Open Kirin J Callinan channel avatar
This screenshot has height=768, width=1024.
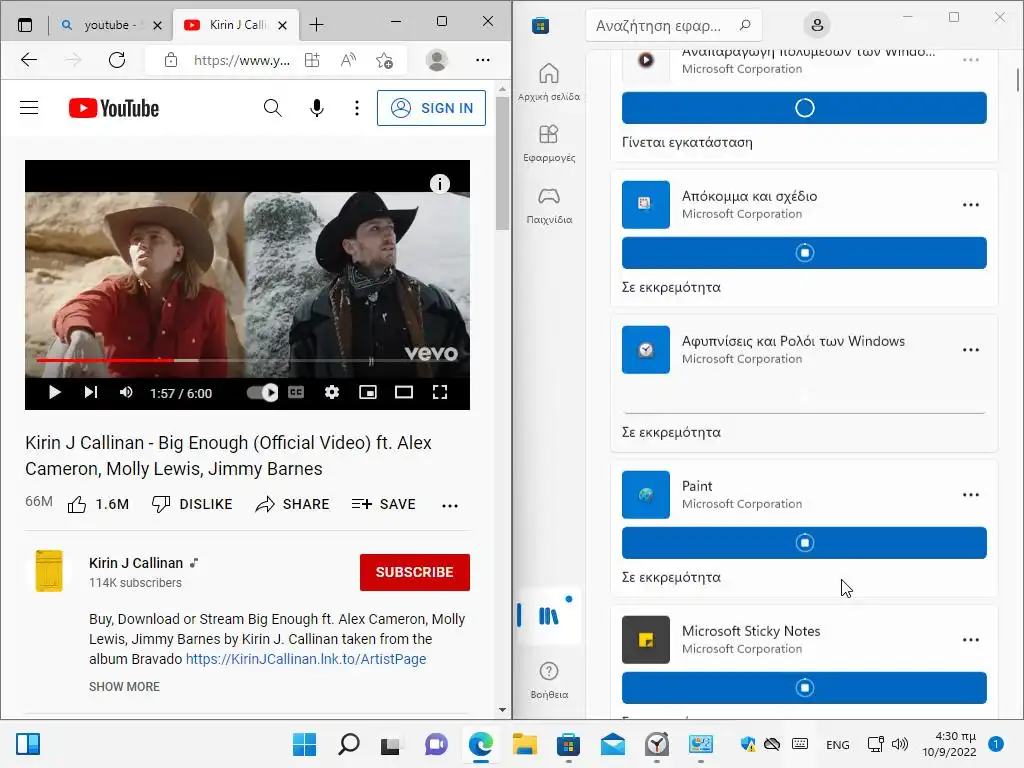(x=49, y=571)
